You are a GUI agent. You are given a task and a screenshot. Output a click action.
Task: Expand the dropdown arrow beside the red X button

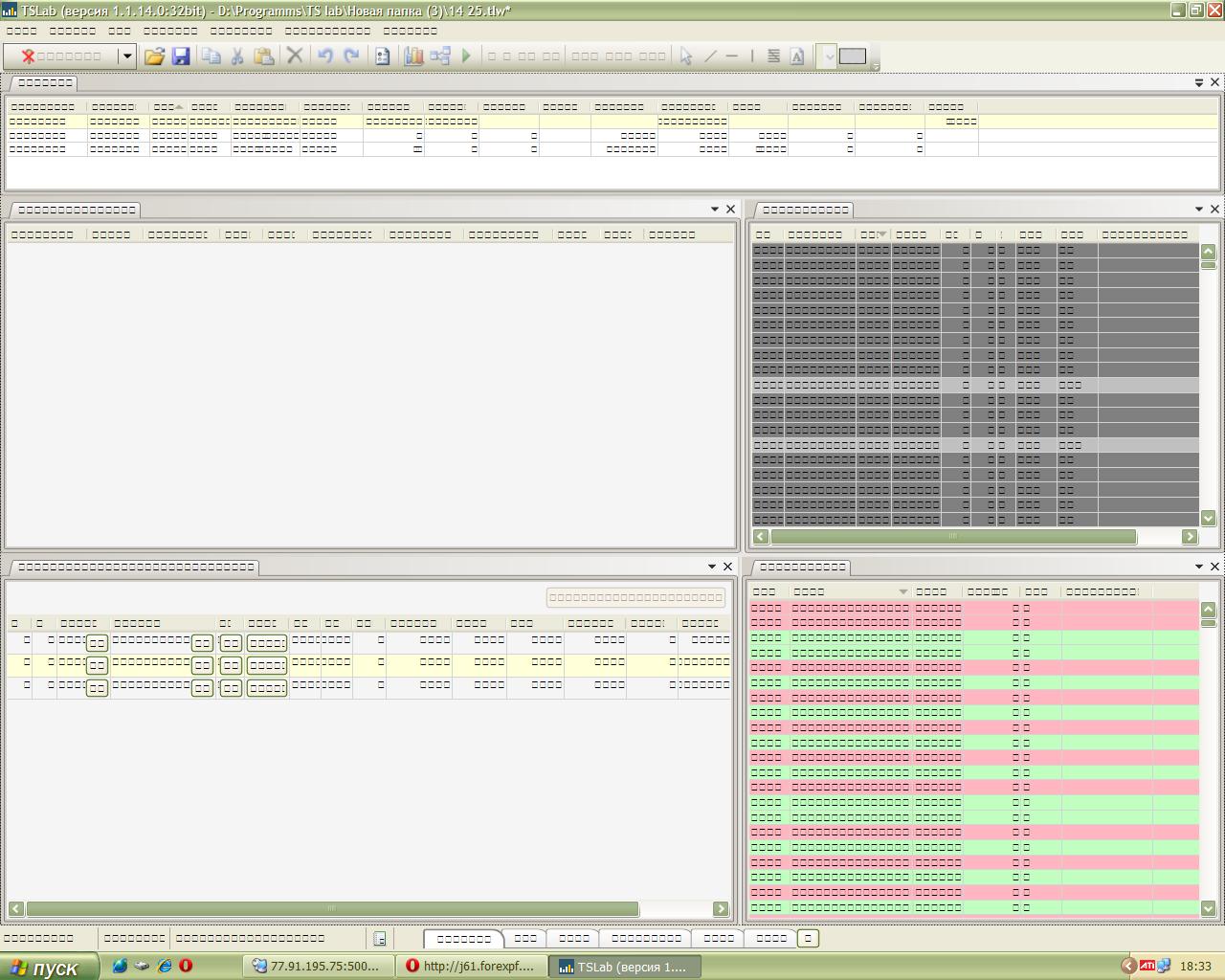pyautogui.click(x=126, y=56)
